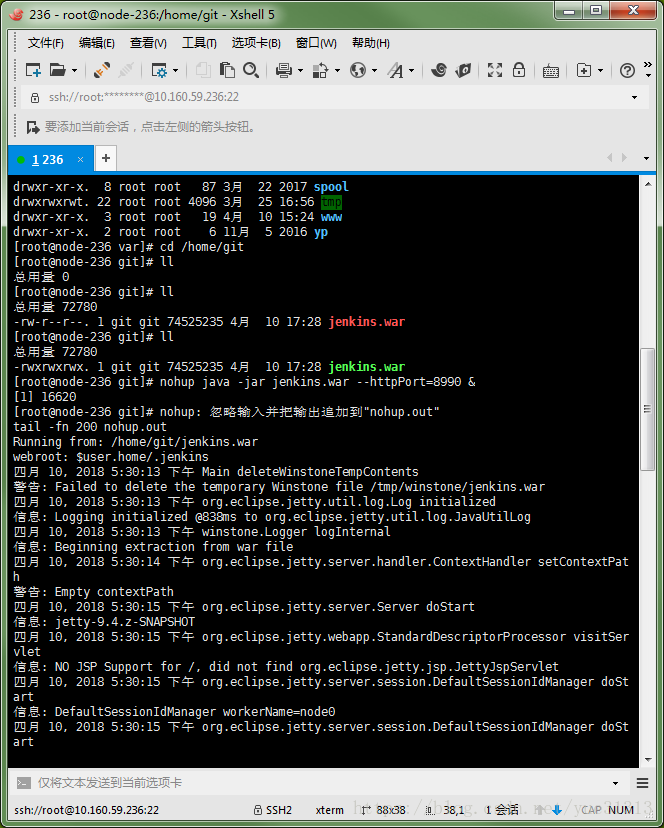Click the globe encoding icon
Image resolution: width=664 pixels, height=828 pixels.
pyautogui.click(x=358, y=70)
